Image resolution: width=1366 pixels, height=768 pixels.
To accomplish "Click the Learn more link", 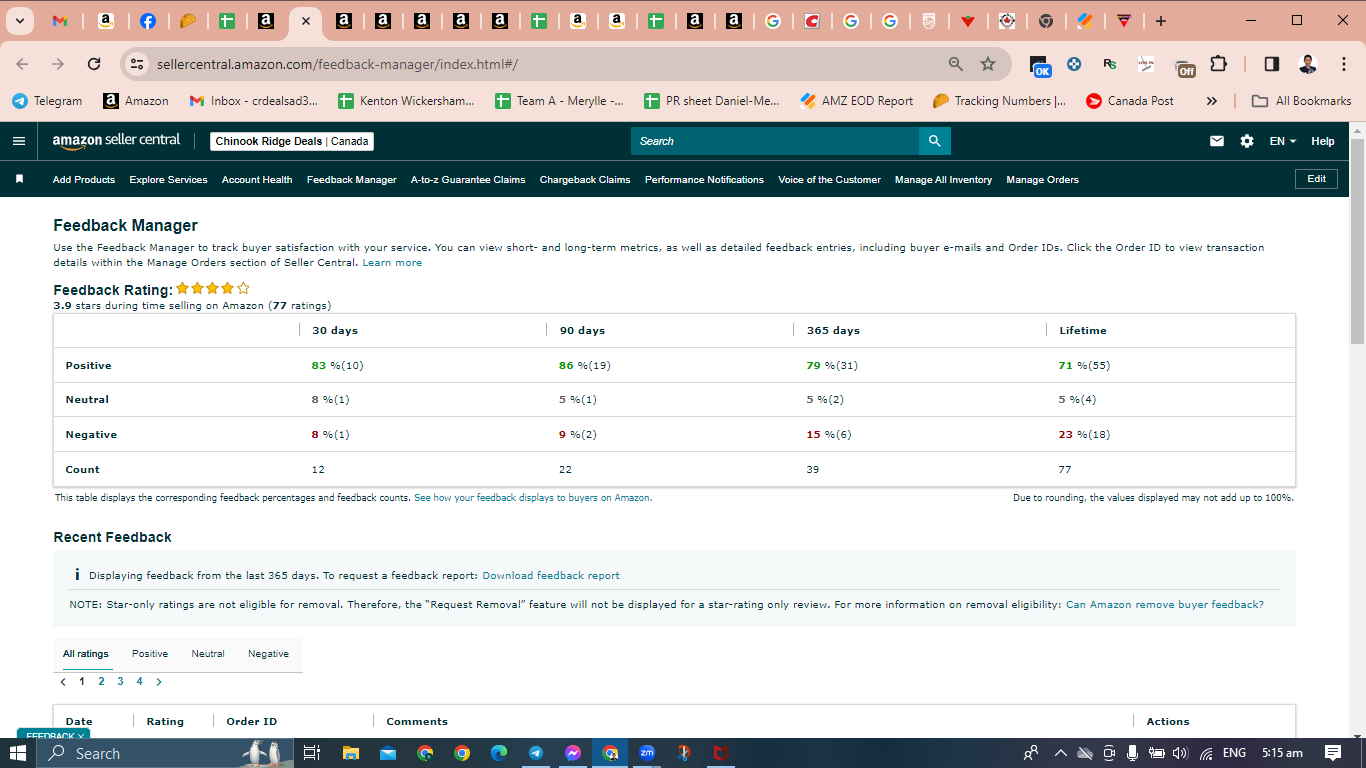I will point(392,263).
